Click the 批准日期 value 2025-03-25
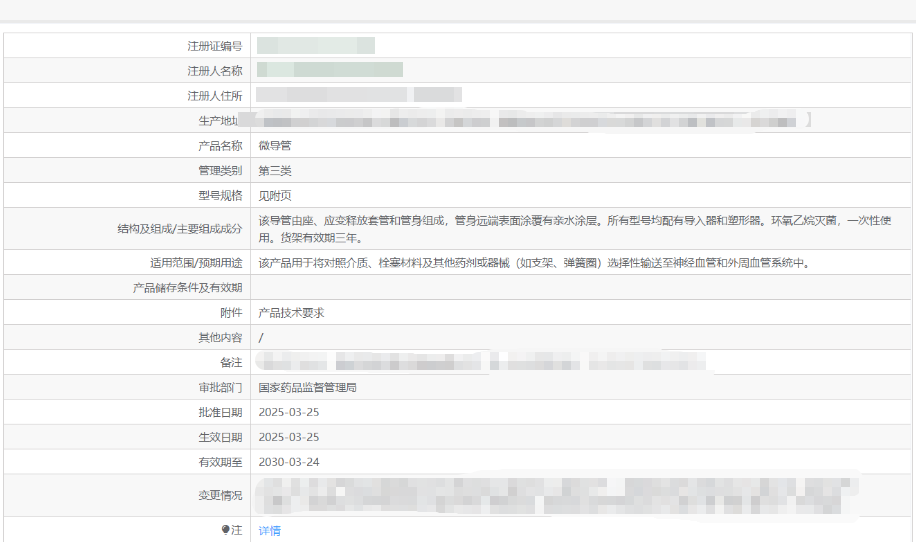The image size is (916, 542). pyautogui.click(x=289, y=412)
